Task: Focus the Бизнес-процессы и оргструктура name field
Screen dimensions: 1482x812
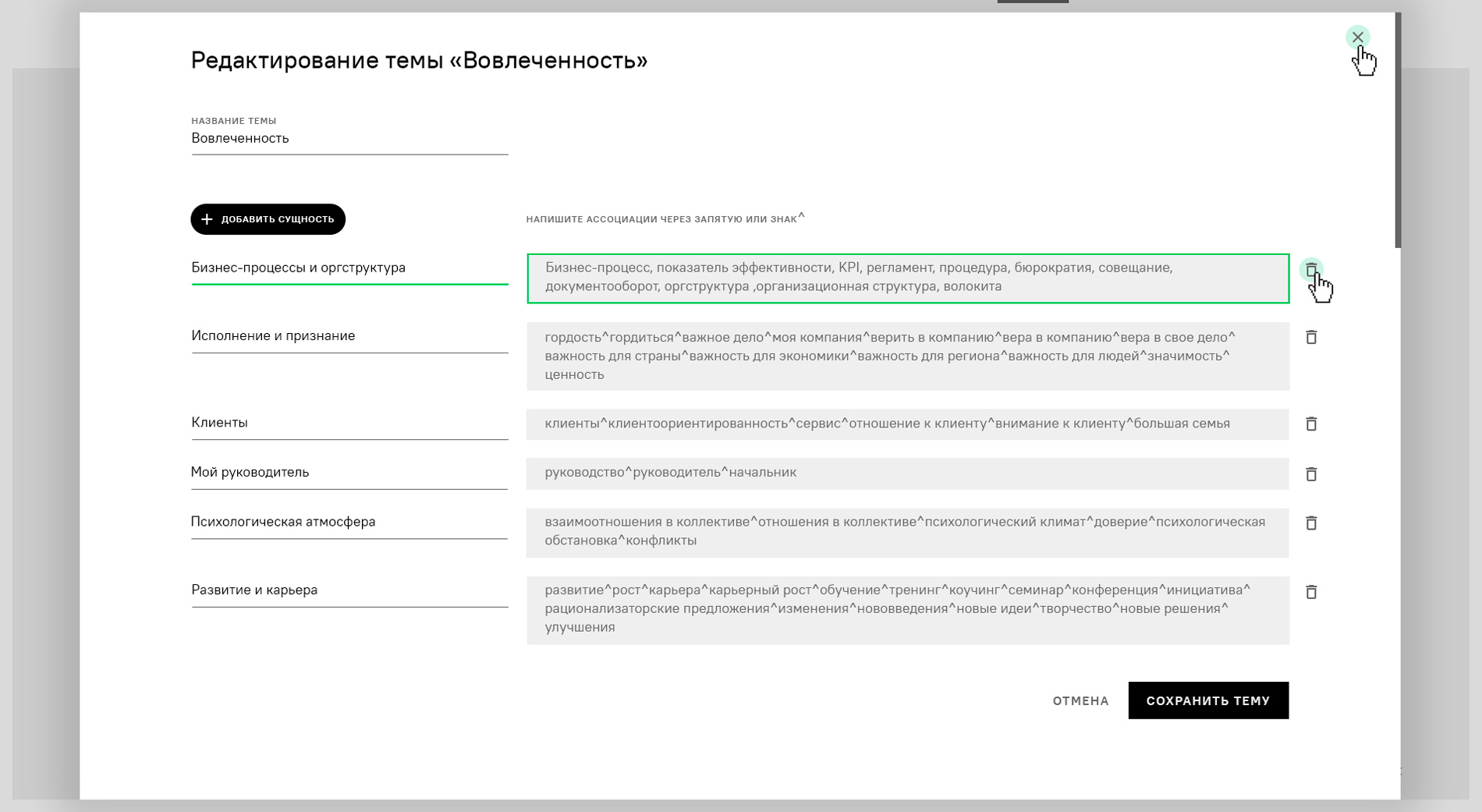Action: [349, 268]
